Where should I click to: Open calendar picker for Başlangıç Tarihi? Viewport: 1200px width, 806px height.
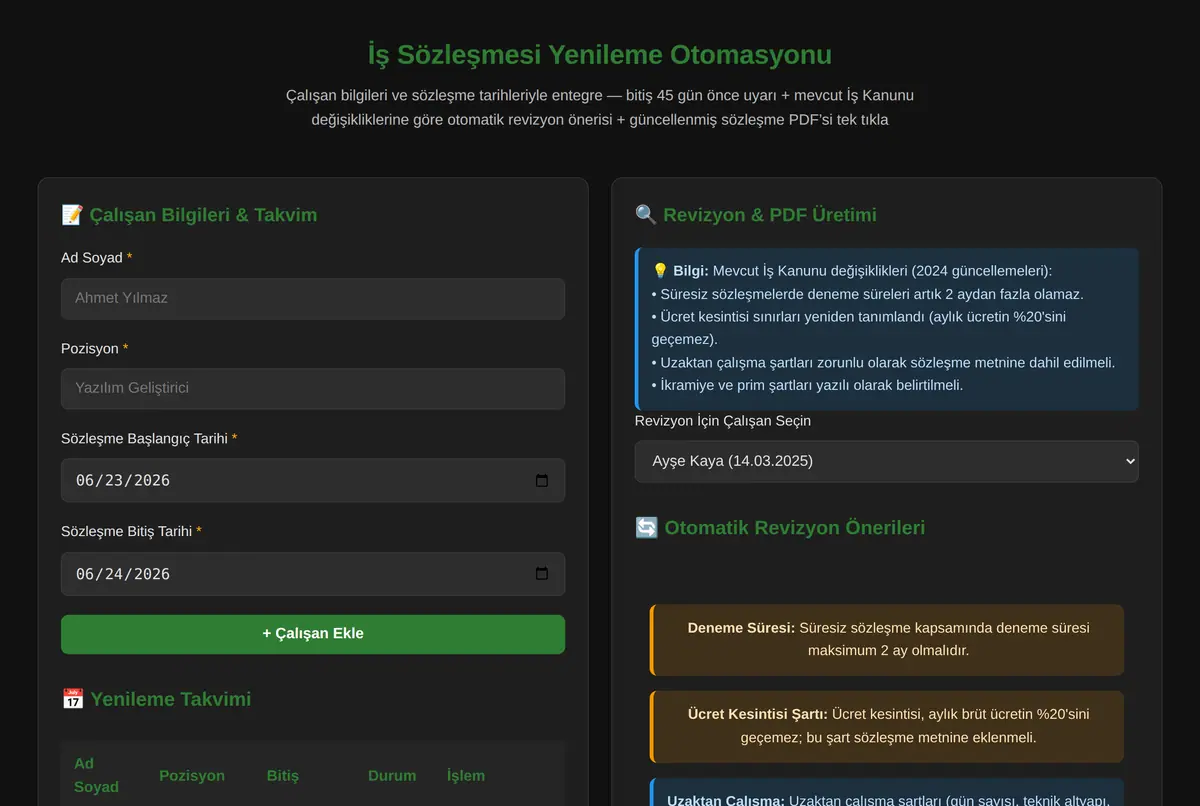(542, 480)
